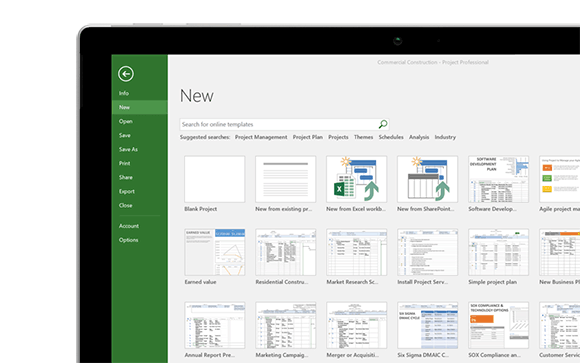Open New Business Plan template
The height and width of the screenshot is (363, 580).
point(559,252)
